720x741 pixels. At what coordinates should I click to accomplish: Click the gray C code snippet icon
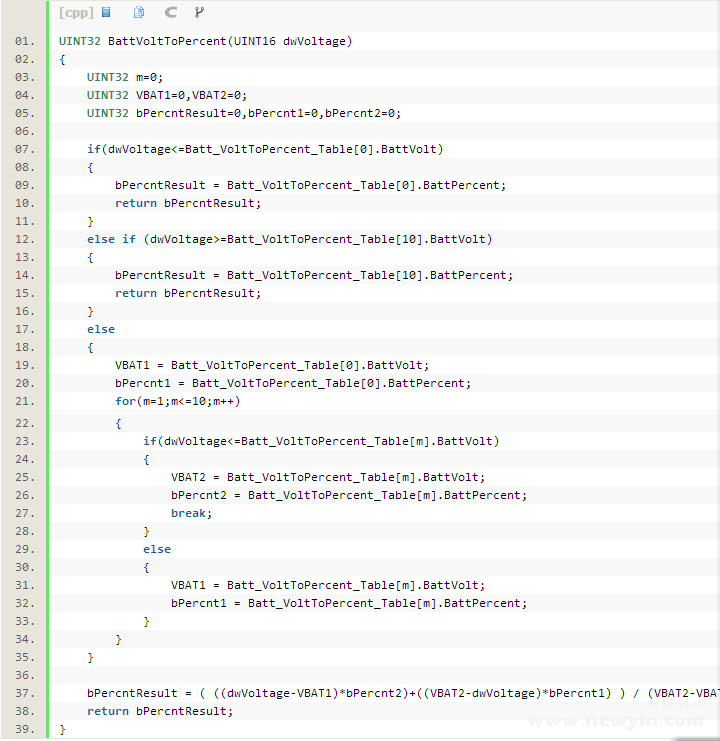(170, 13)
